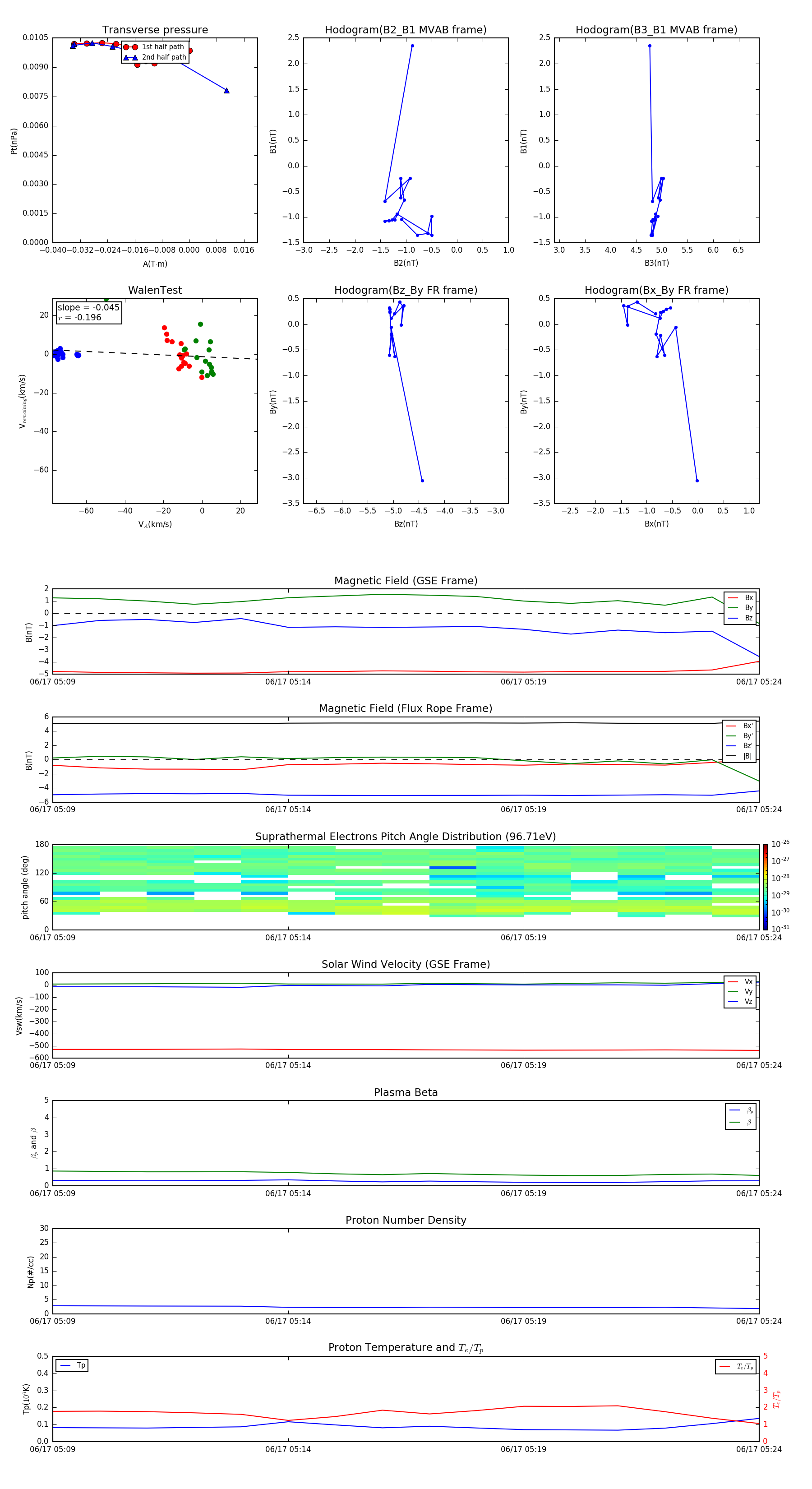
Task: Click the Te/Tp legend in temperature plot
Action: [736, 1366]
